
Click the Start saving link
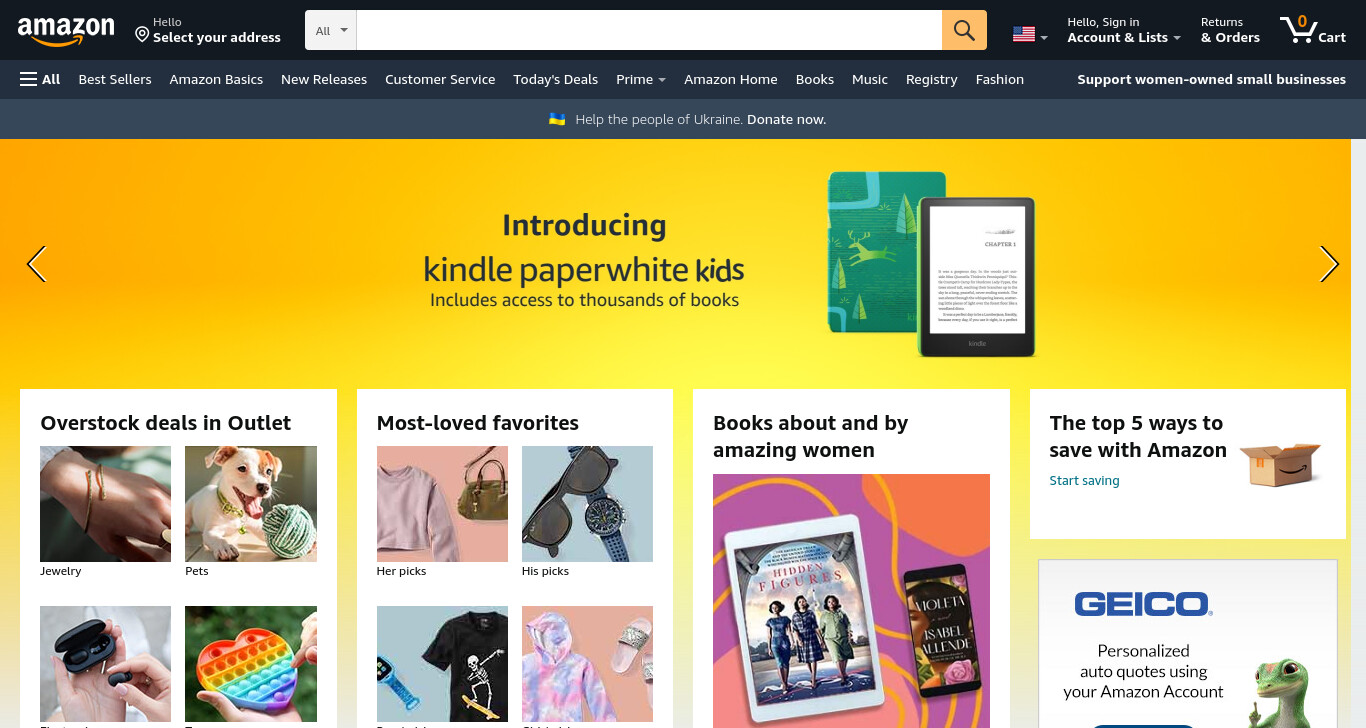pyautogui.click(x=1084, y=481)
